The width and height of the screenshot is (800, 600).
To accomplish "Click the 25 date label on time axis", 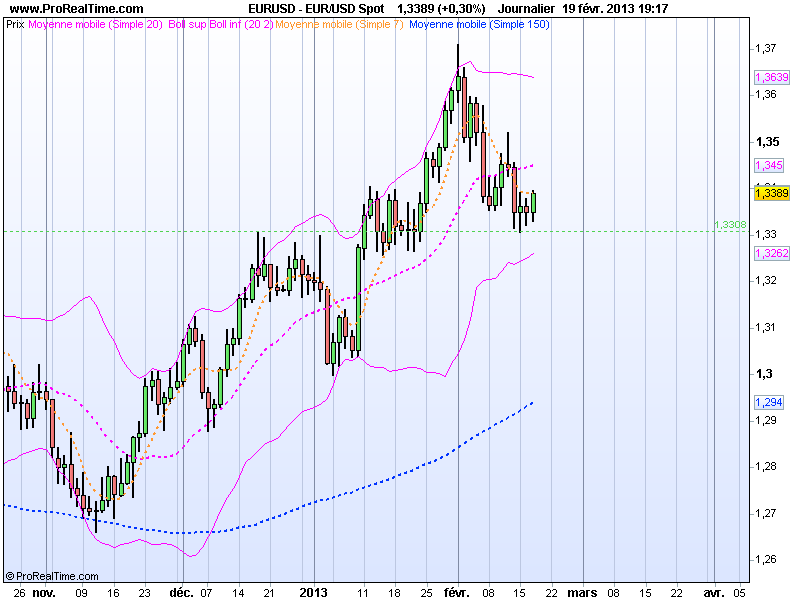I will 426,593.
